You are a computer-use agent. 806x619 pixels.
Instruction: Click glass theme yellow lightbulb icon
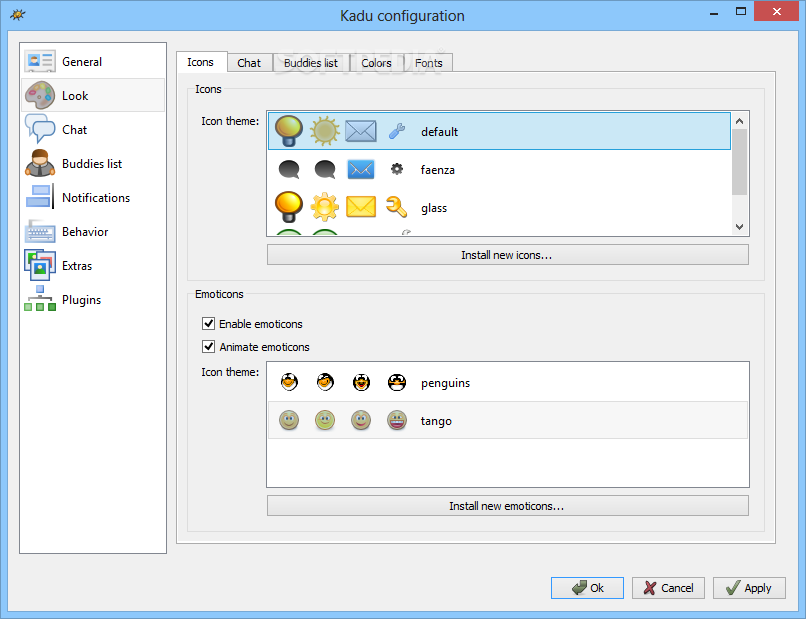coord(289,207)
